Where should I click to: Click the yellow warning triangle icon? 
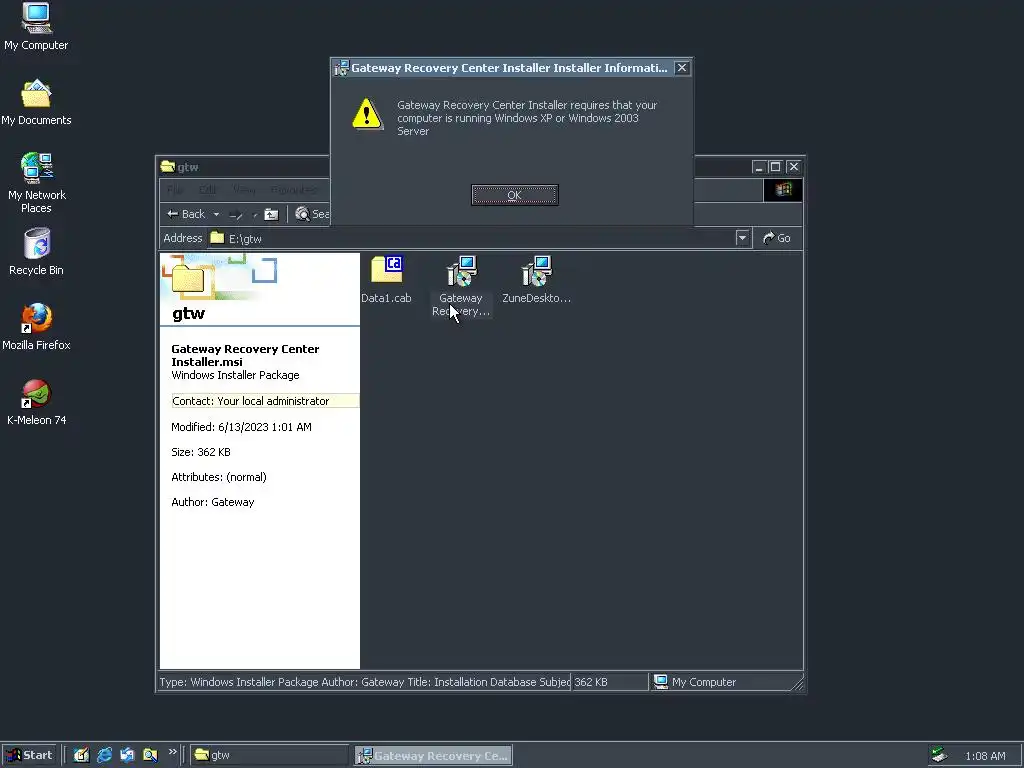click(x=367, y=114)
